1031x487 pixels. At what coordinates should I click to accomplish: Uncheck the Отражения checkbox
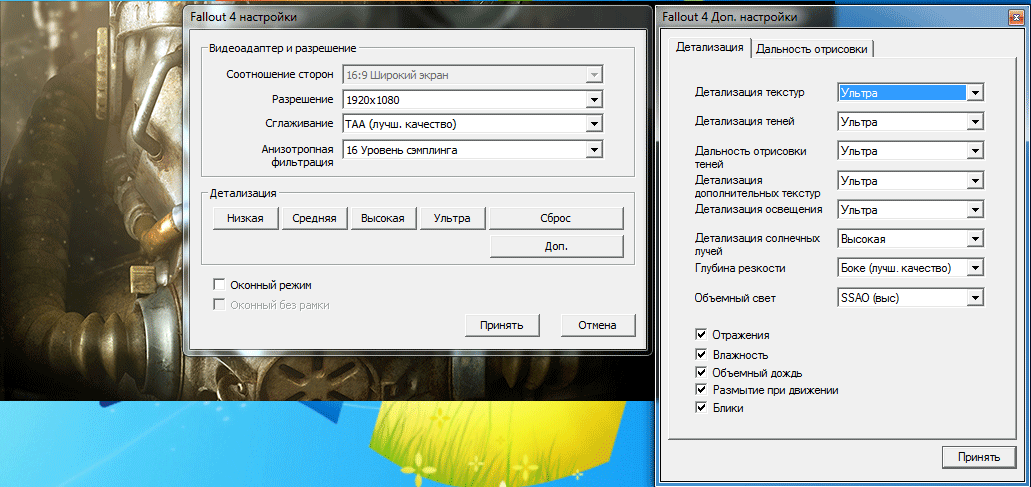click(701, 335)
